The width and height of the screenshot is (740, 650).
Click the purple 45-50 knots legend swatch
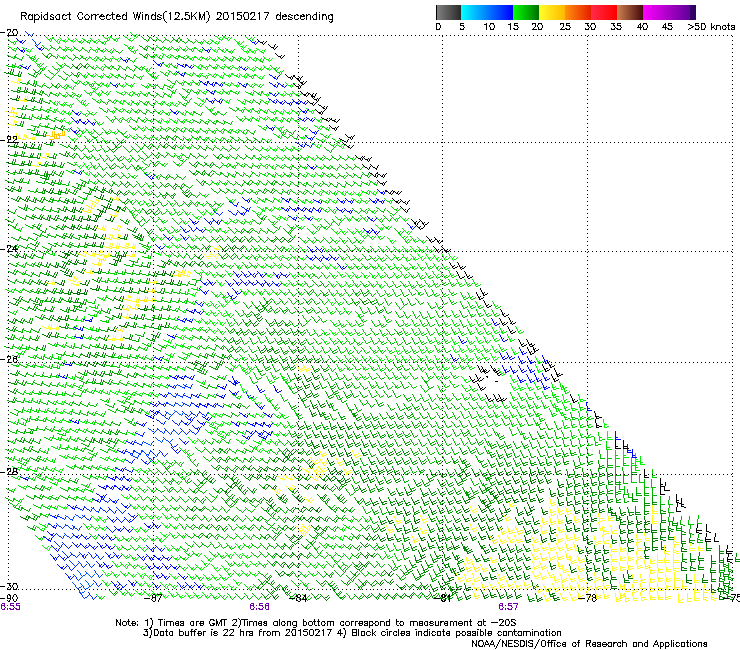(682, 12)
